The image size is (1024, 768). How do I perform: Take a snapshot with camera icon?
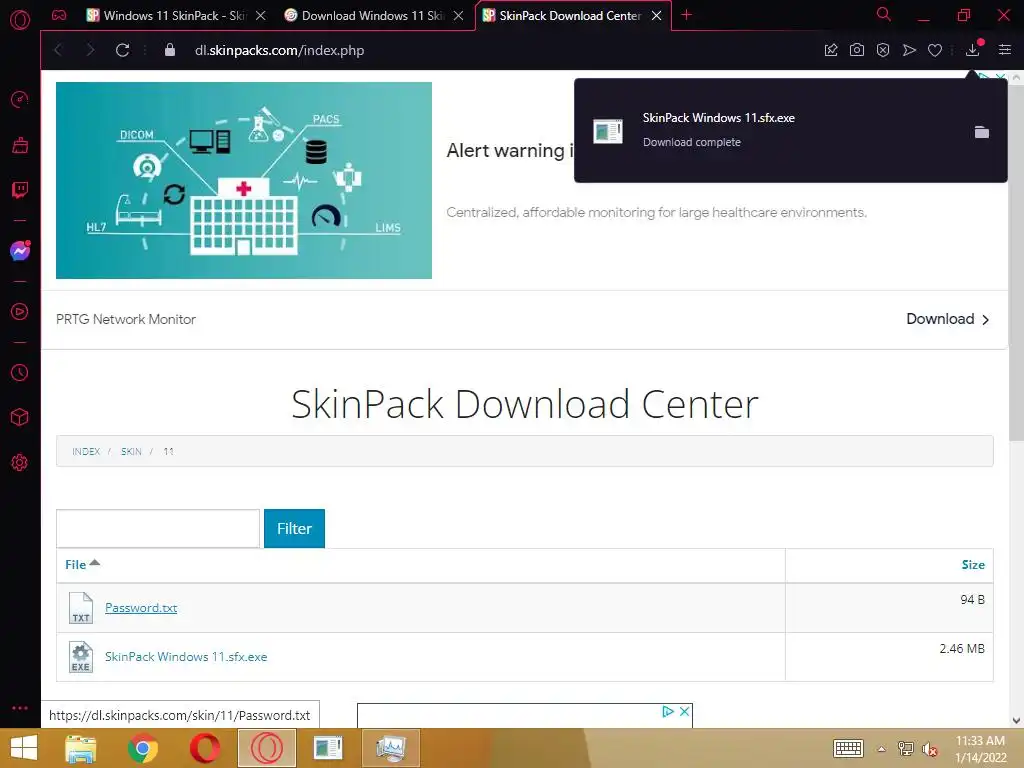[857, 50]
